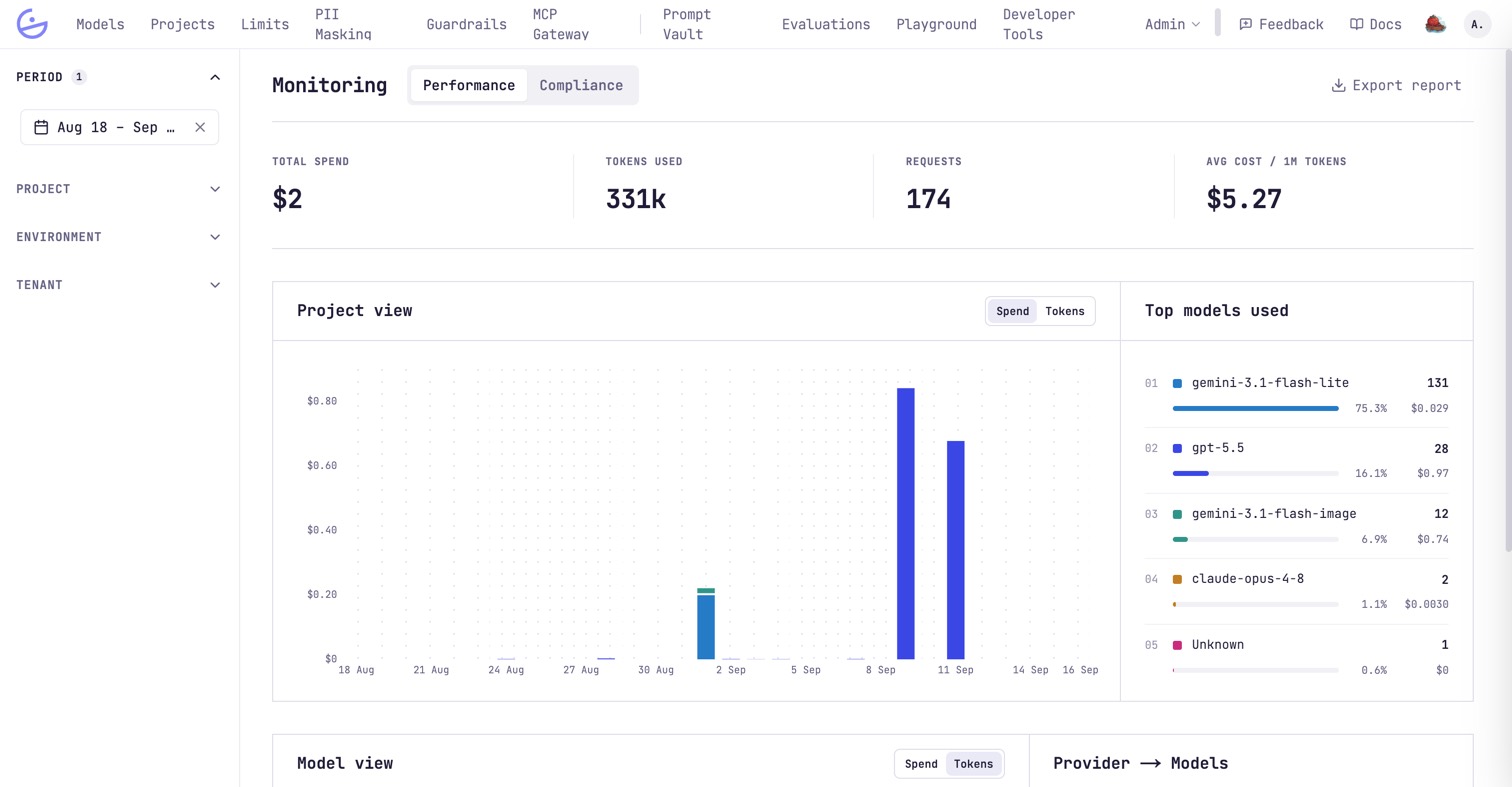The height and width of the screenshot is (787, 1512).
Task: Select the Performance tab
Action: pos(469,85)
